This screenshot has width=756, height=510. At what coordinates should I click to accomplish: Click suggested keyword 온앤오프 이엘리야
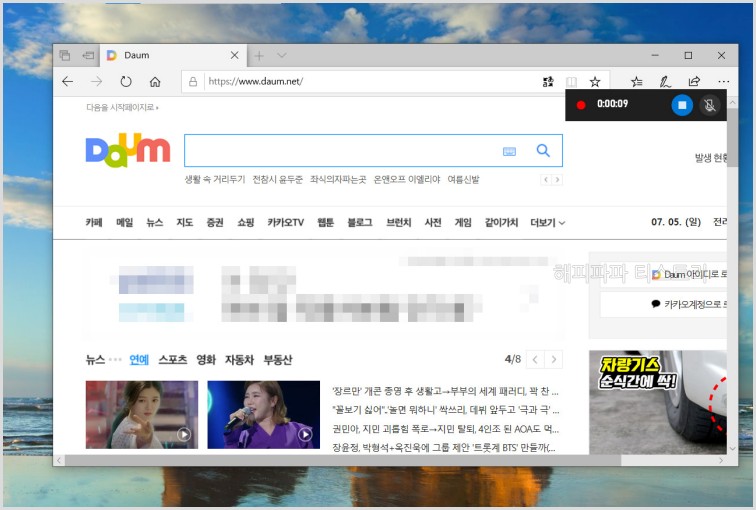click(407, 179)
